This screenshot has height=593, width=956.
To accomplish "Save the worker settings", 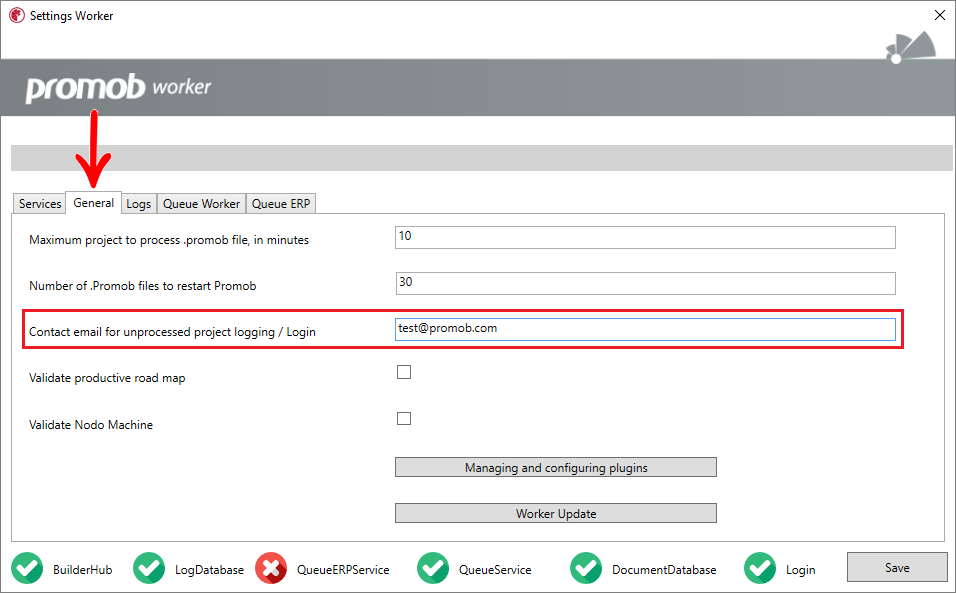I will point(897,567).
